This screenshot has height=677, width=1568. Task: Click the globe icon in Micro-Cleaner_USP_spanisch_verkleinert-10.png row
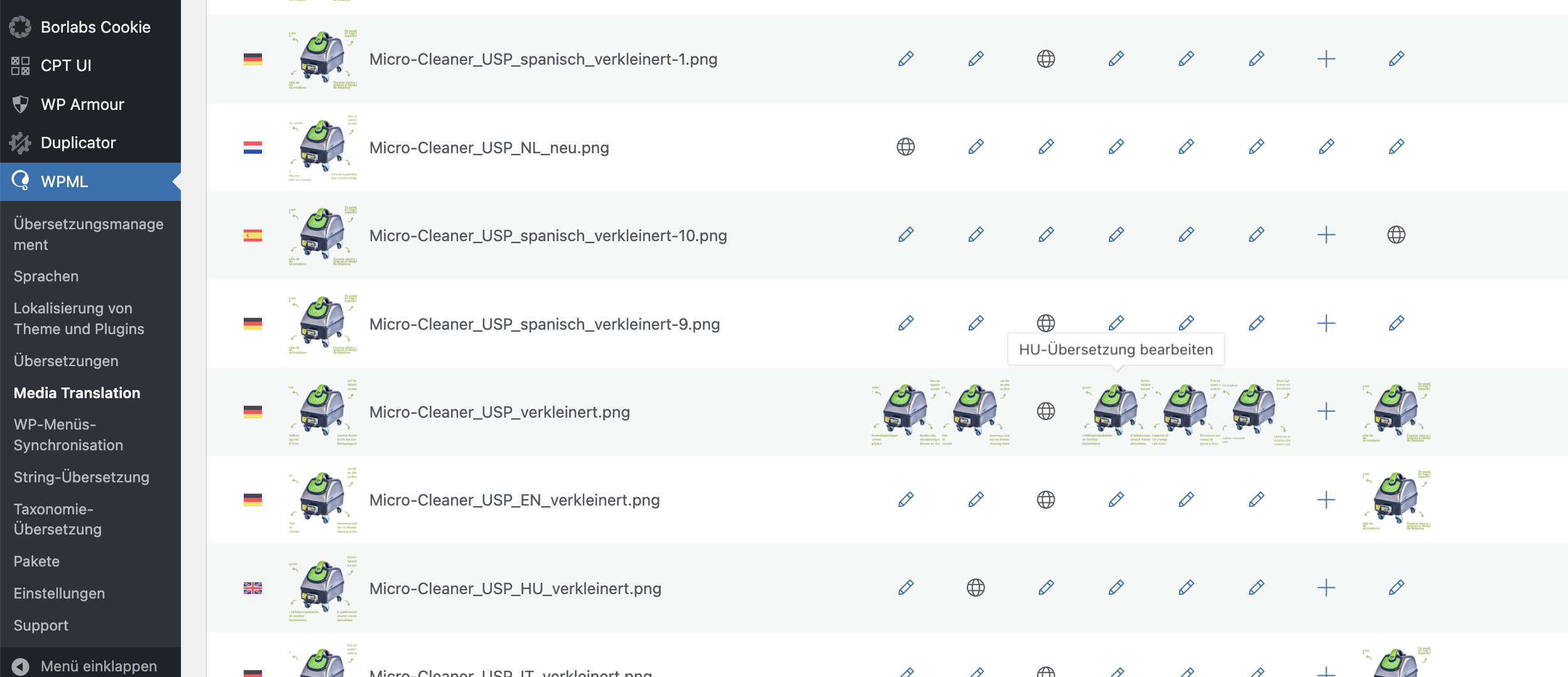pyautogui.click(x=1396, y=235)
